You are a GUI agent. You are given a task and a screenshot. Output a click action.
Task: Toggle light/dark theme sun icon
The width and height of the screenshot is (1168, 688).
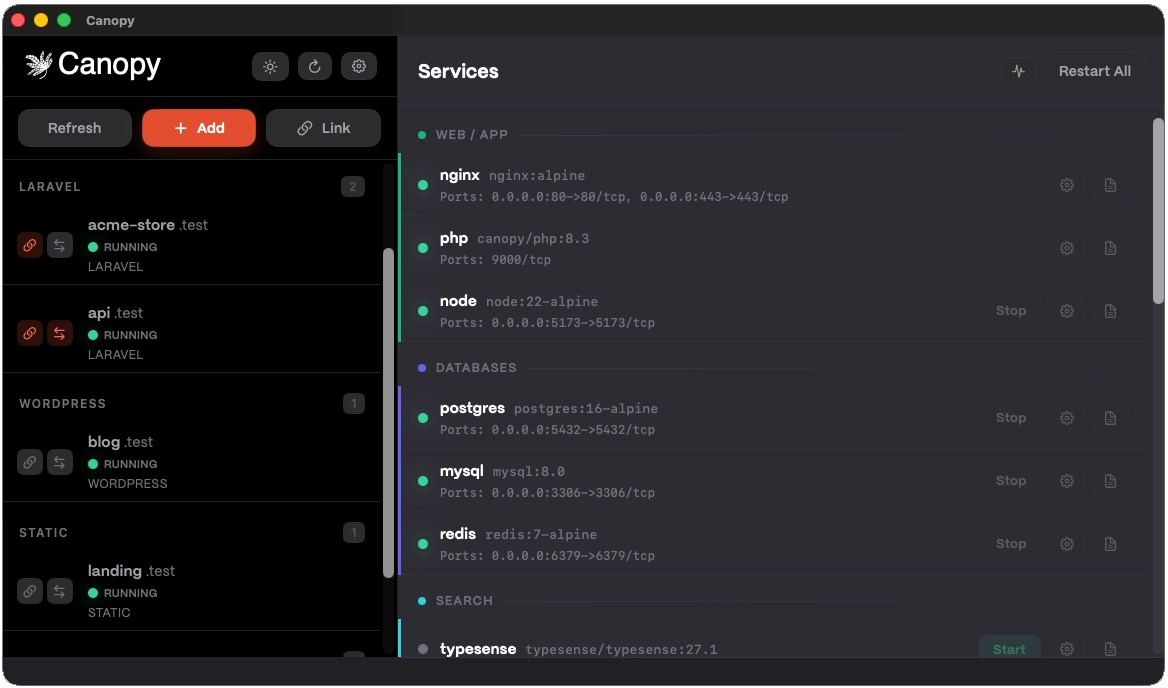pyautogui.click(x=270, y=66)
